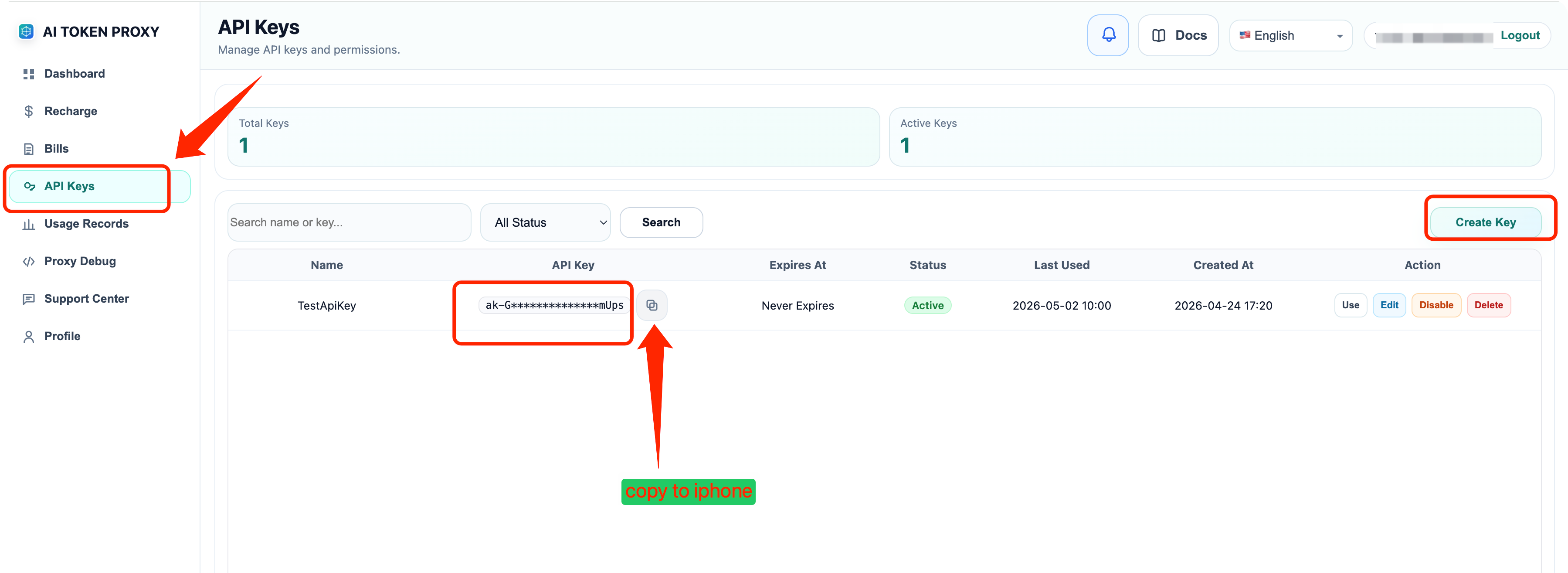
Task: Click the Expires At column header
Action: [798, 266]
